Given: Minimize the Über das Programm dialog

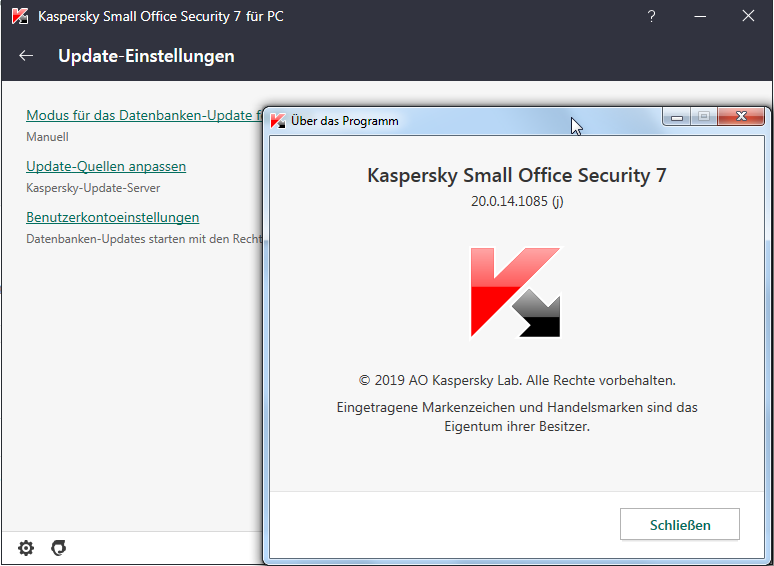Looking at the screenshot, I should pyautogui.click(x=677, y=116).
